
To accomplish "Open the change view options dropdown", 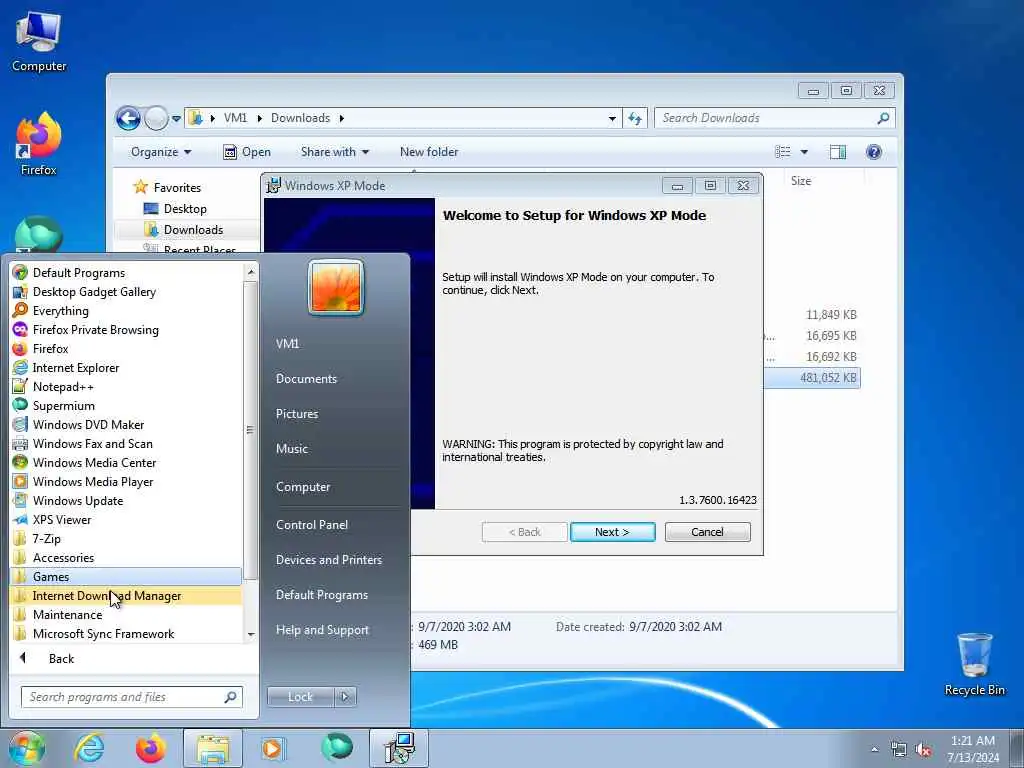I will pyautogui.click(x=804, y=152).
